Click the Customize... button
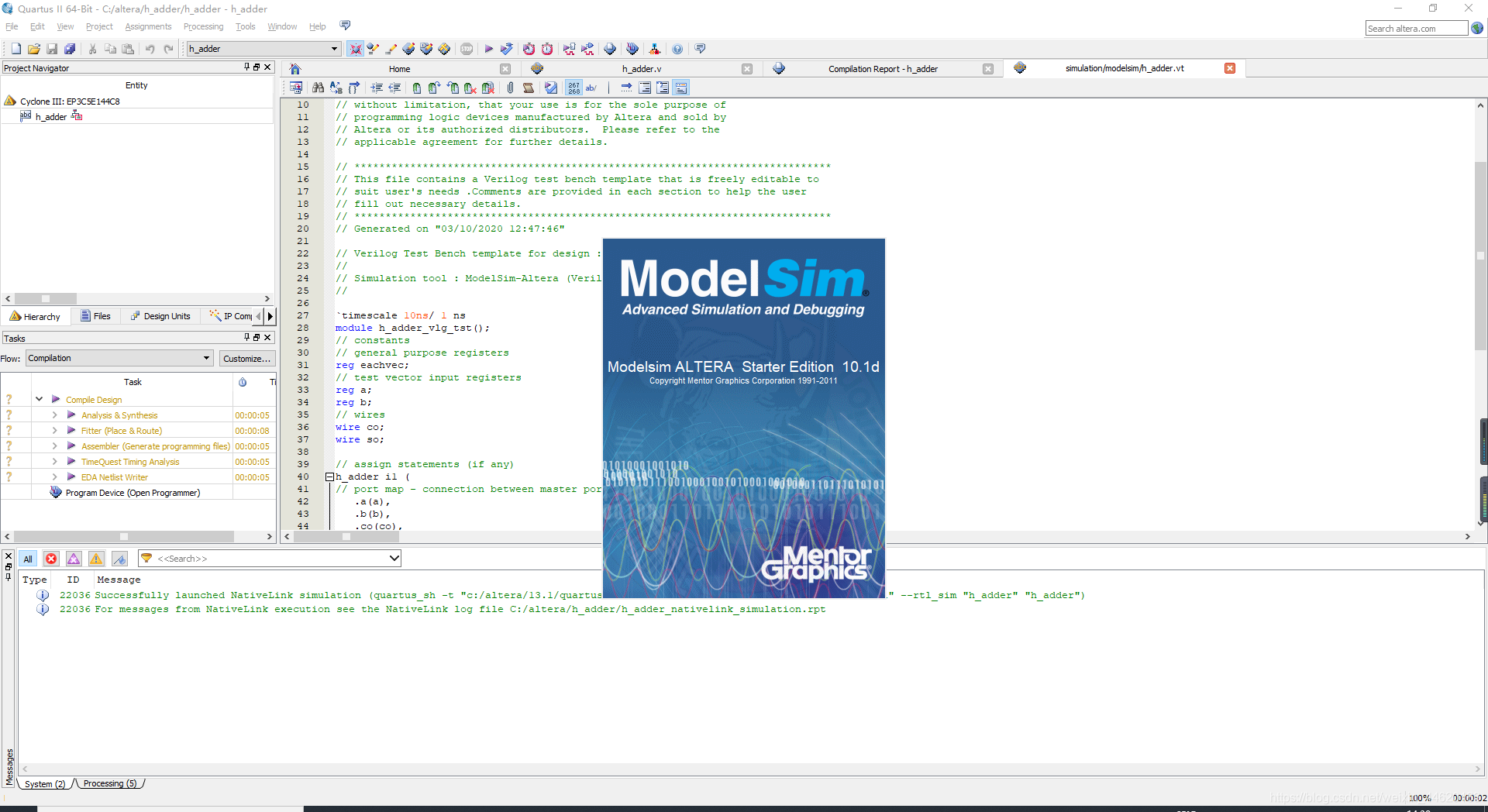 (246, 358)
